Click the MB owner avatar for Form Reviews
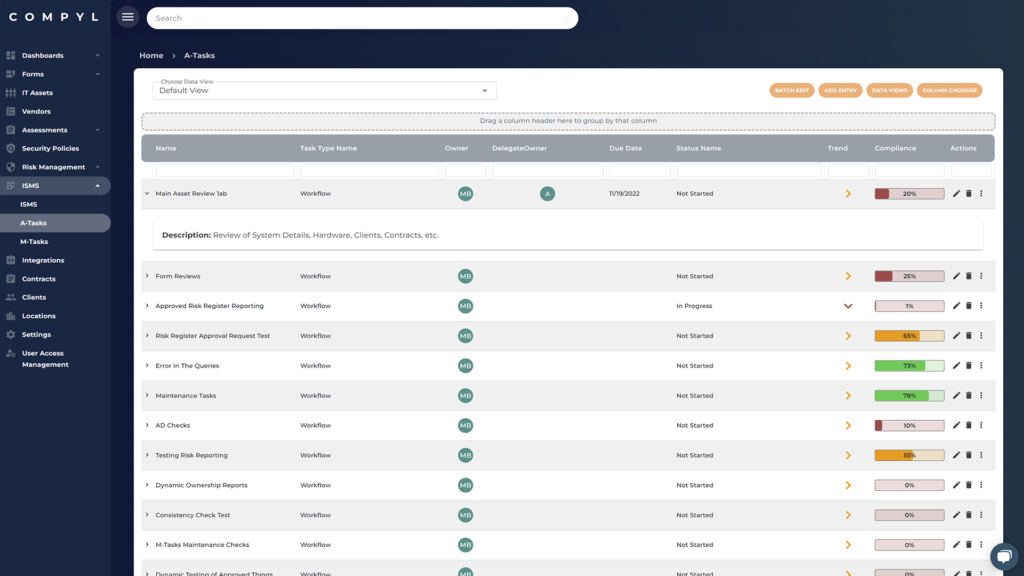1024x576 pixels. click(465, 276)
